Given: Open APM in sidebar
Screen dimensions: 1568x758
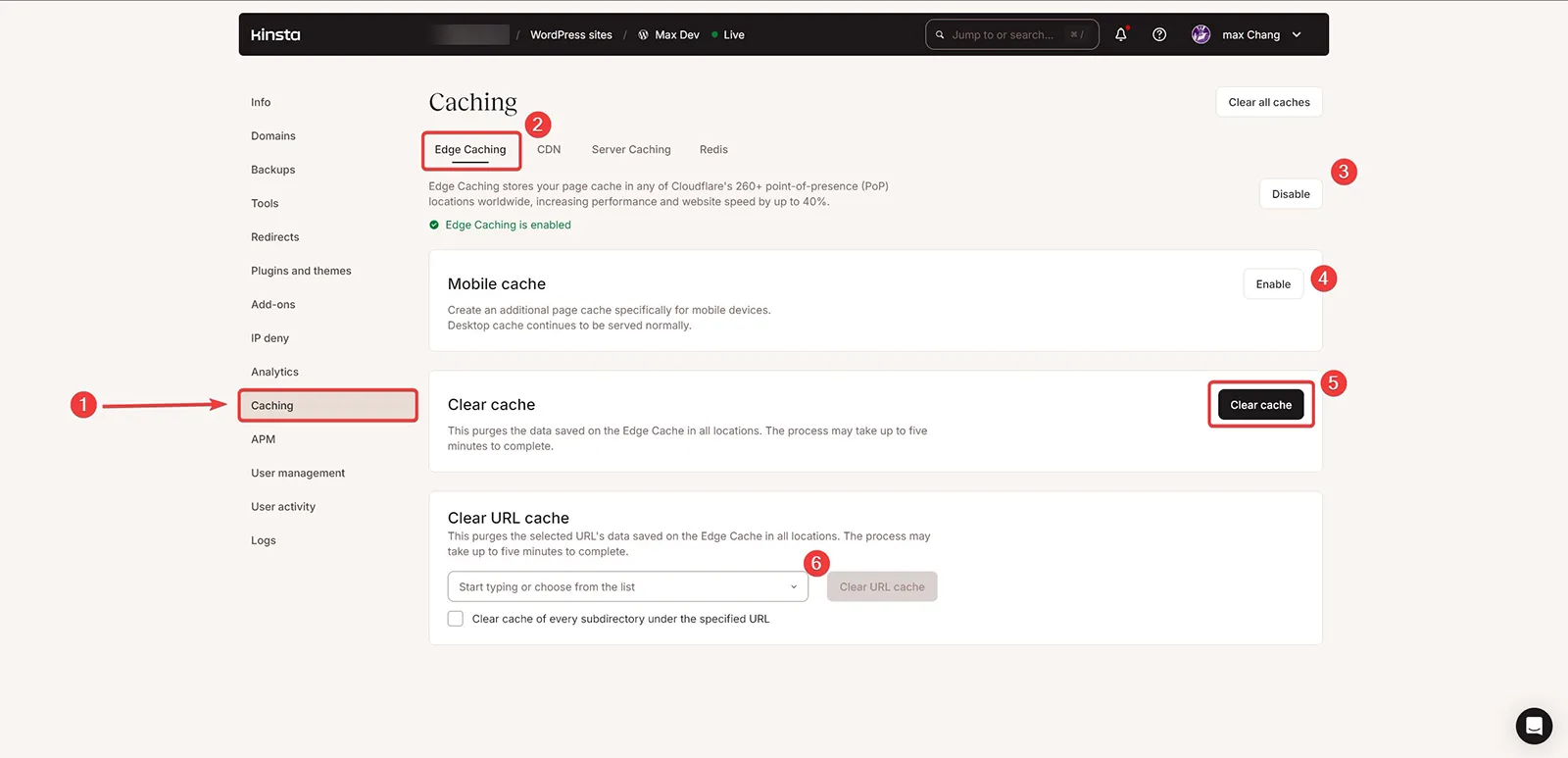Looking at the screenshot, I should tap(263, 439).
